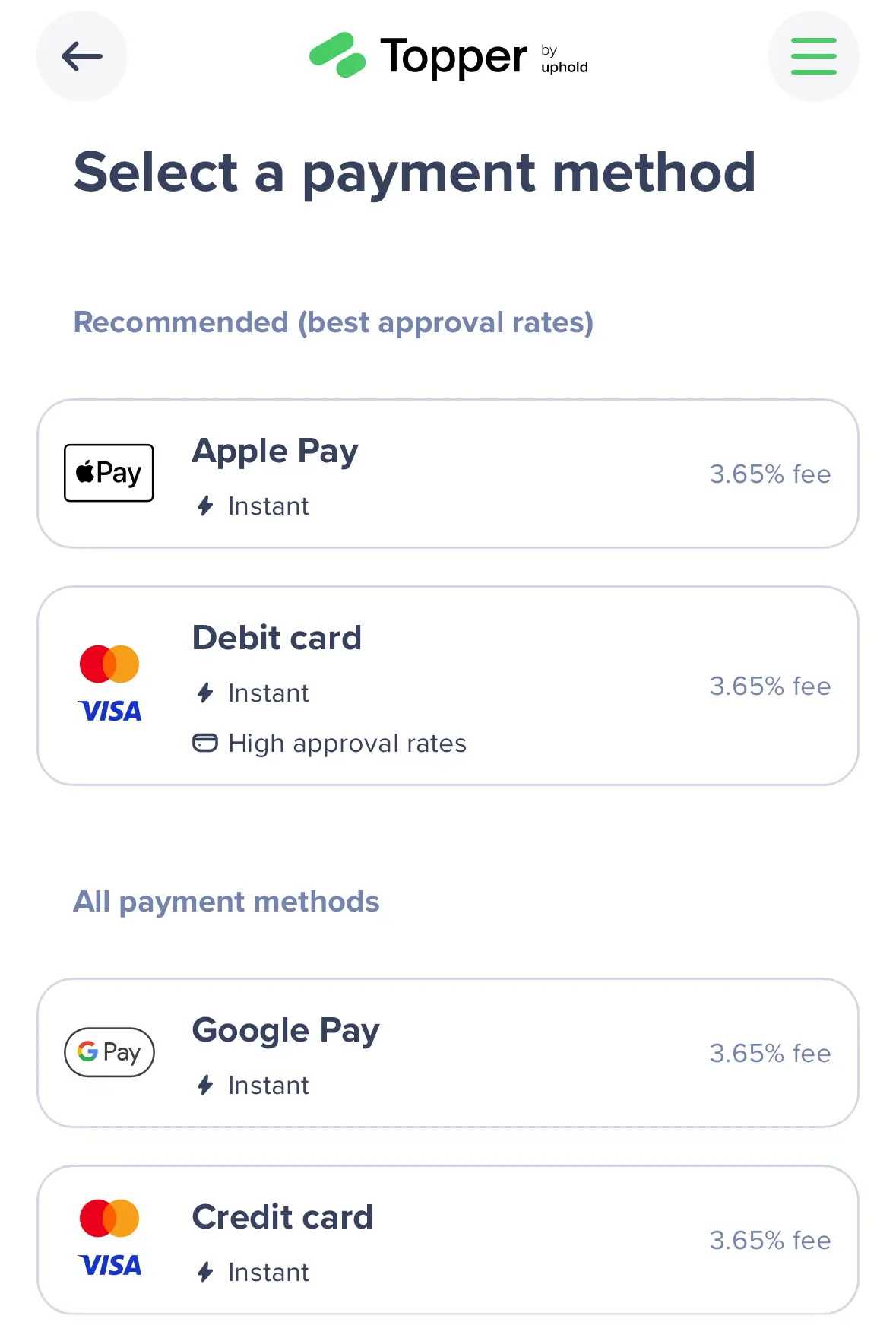Go back using the left arrow button
Image resolution: width=896 pixels, height=1338 pixels.
tap(82, 56)
